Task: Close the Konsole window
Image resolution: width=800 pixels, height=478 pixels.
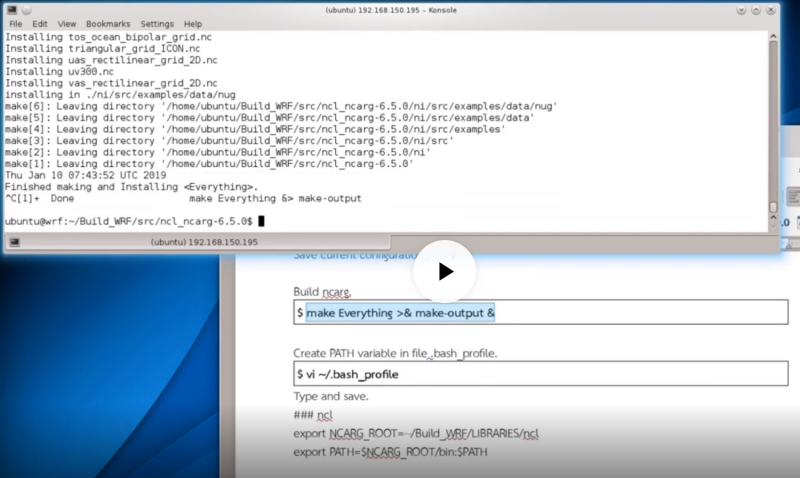Action: click(771, 9)
